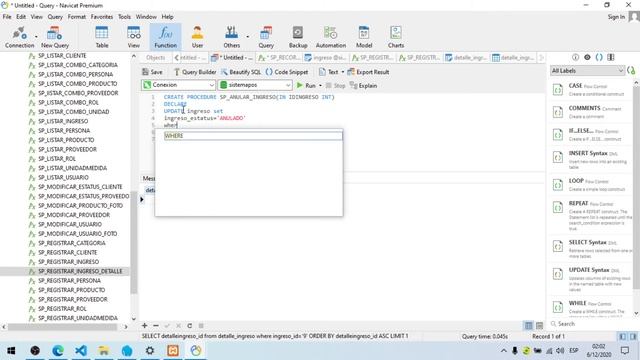Switch to the Objects tab
Screen dimensions: 640x360
(156, 58)
